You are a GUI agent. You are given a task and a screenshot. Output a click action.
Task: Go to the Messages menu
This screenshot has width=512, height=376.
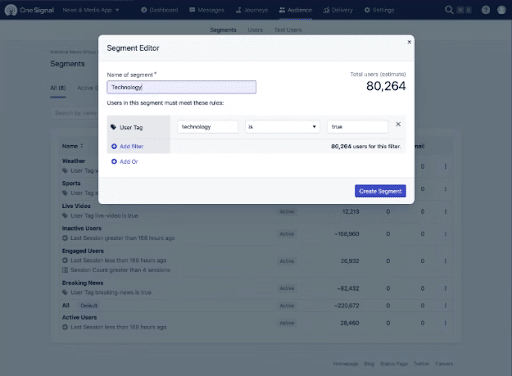(x=207, y=10)
